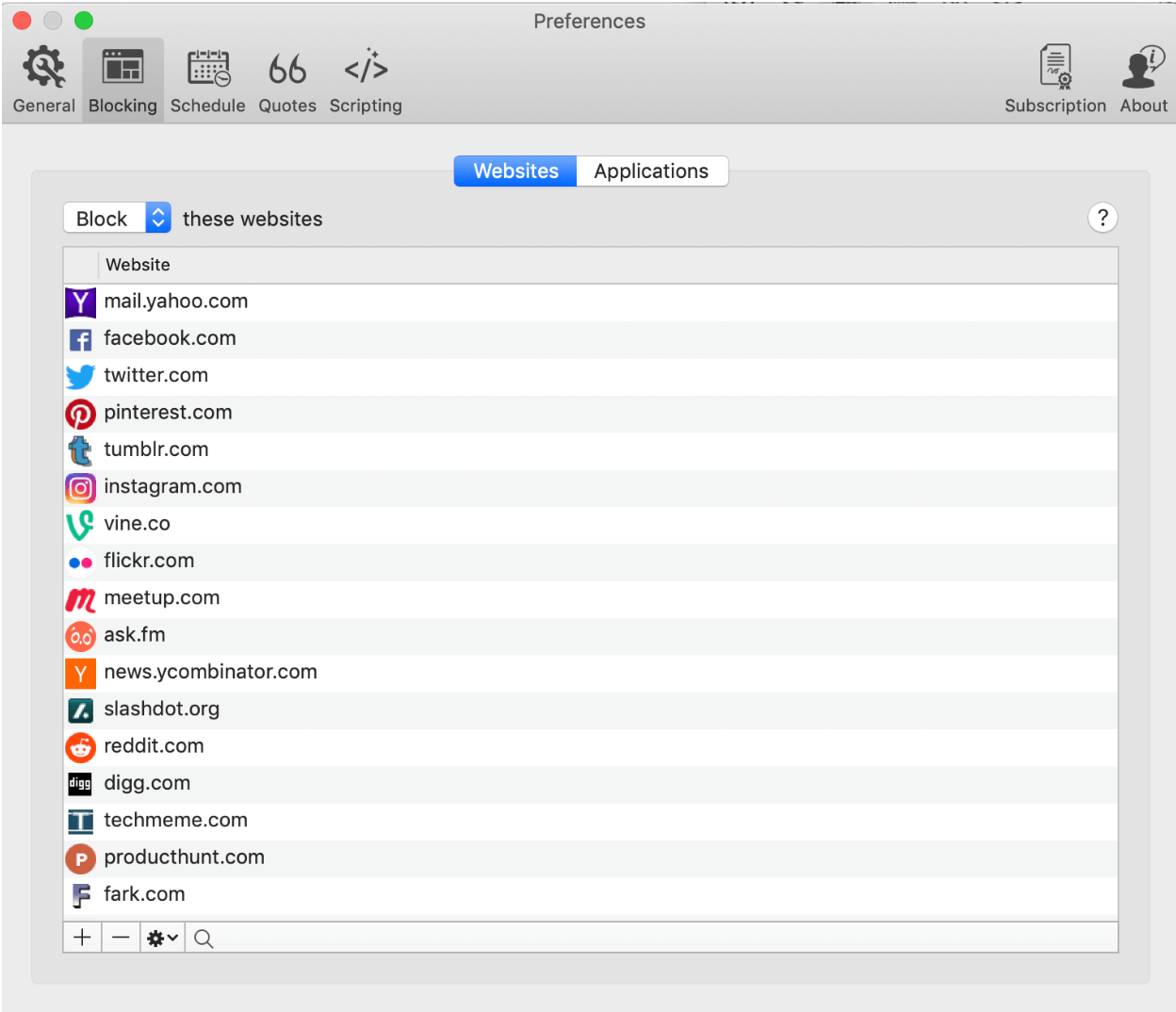This screenshot has width=1176, height=1012.
Task: Switch to the Applications tab
Action: click(651, 171)
